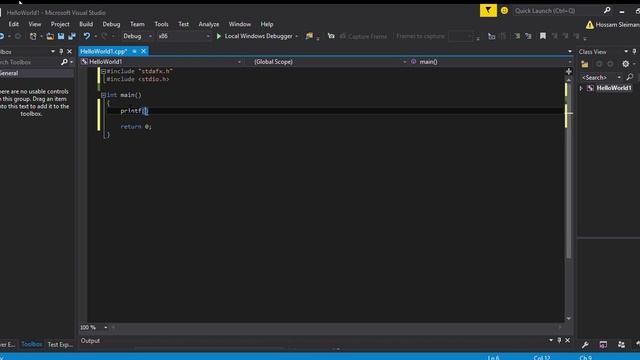
Task: Close the Toolbox panel
Action: tap(69, 51)
